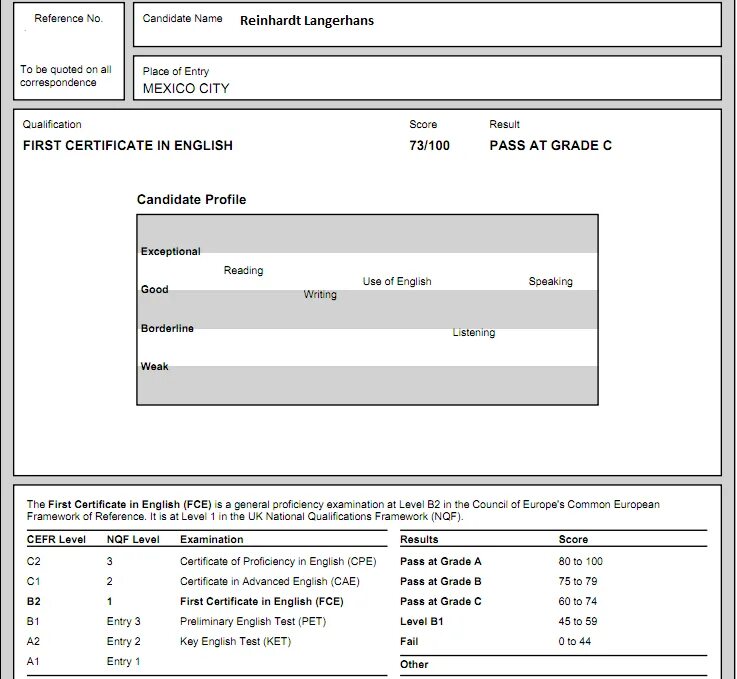Select the 'Speaking' marker in the profile

coord(550,281)
